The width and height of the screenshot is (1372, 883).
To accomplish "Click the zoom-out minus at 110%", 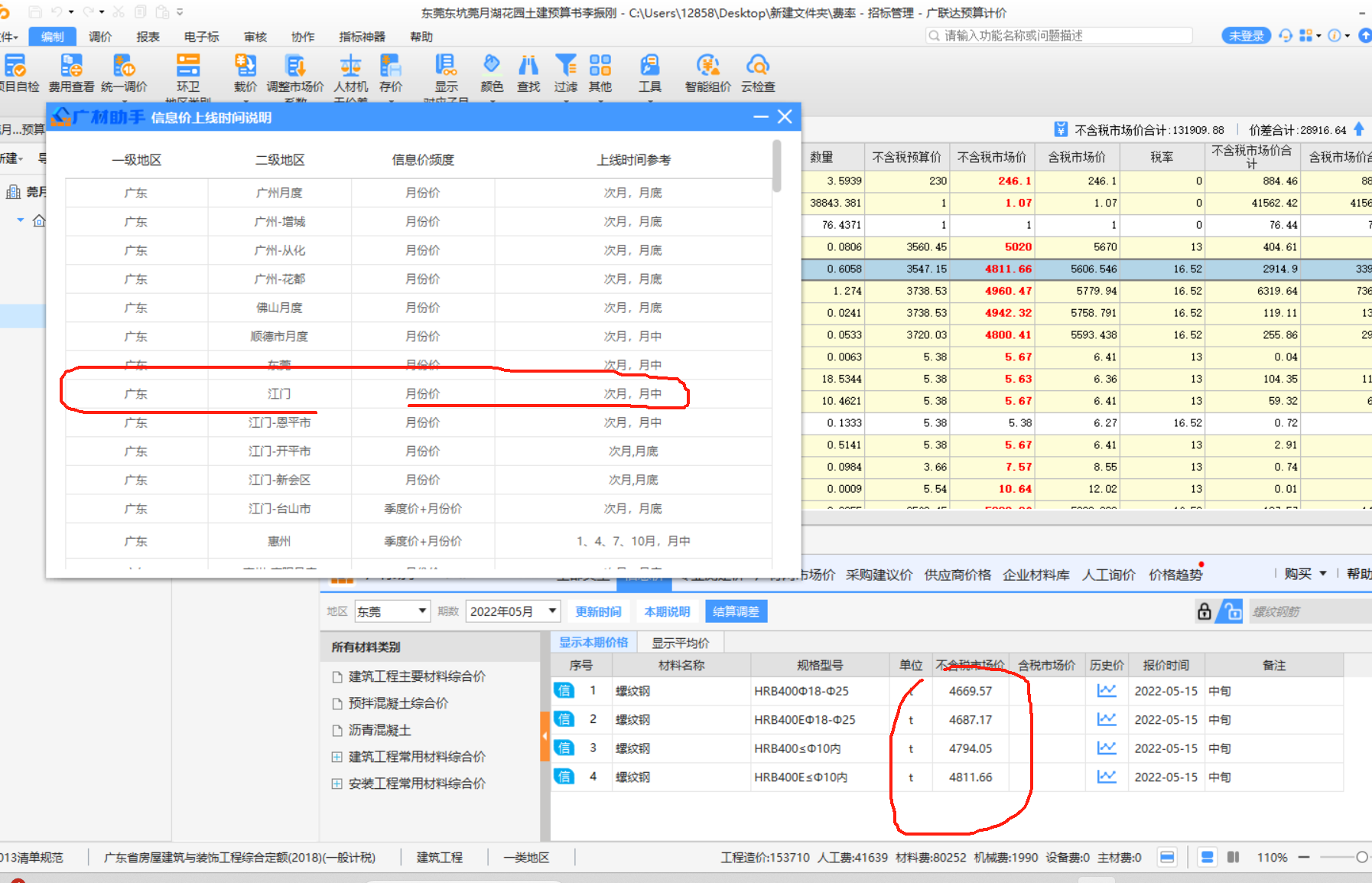I will click(x=1304, y=857).
